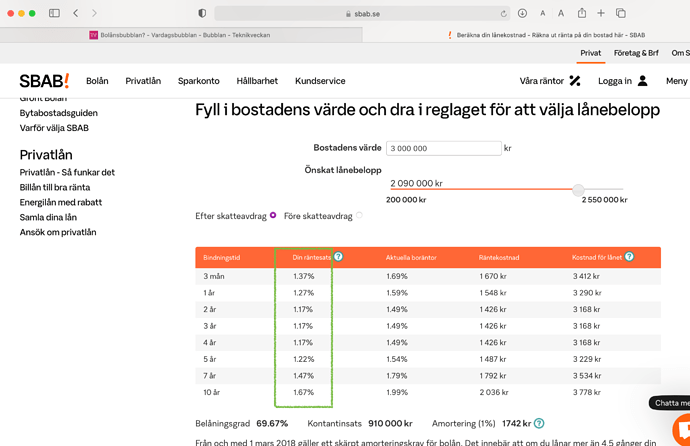Click the 3 412 kr loan cost
690x446 pixels.
586,276
